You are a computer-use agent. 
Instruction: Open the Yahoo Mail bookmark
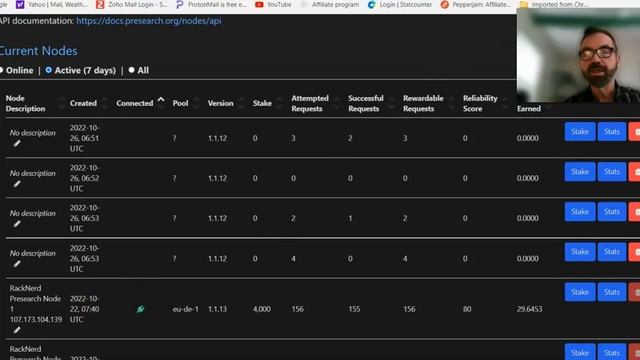pyautogui.click(x=51, y=4)
